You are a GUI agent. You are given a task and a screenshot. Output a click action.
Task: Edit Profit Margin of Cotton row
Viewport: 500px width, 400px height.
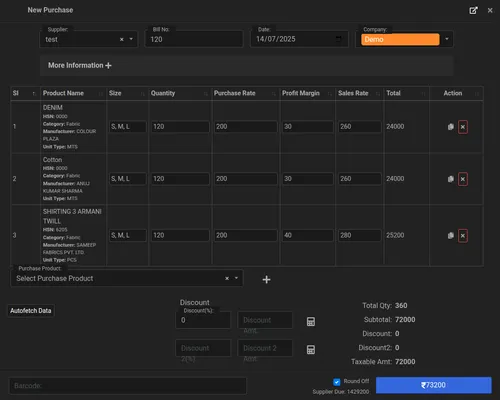point(308,179)
